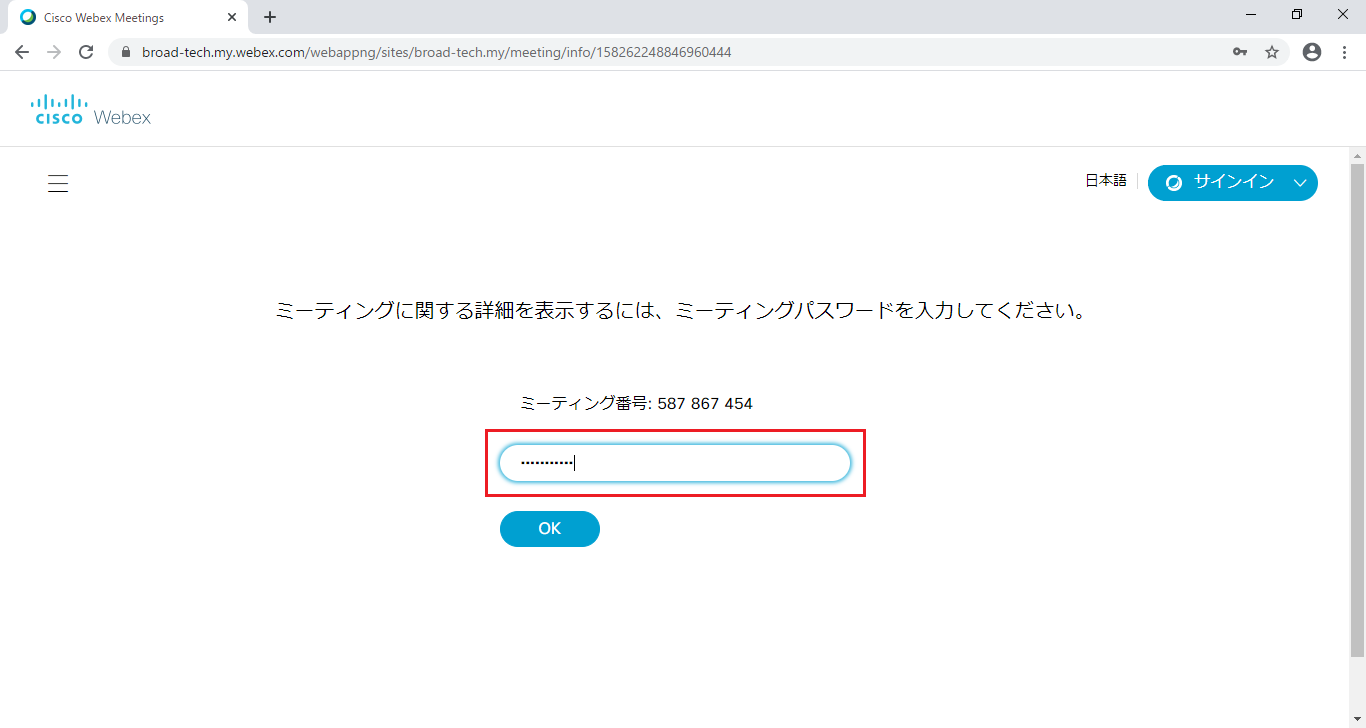
Task: Open the hamburger navigation menu
Action: tap(58, 183)
